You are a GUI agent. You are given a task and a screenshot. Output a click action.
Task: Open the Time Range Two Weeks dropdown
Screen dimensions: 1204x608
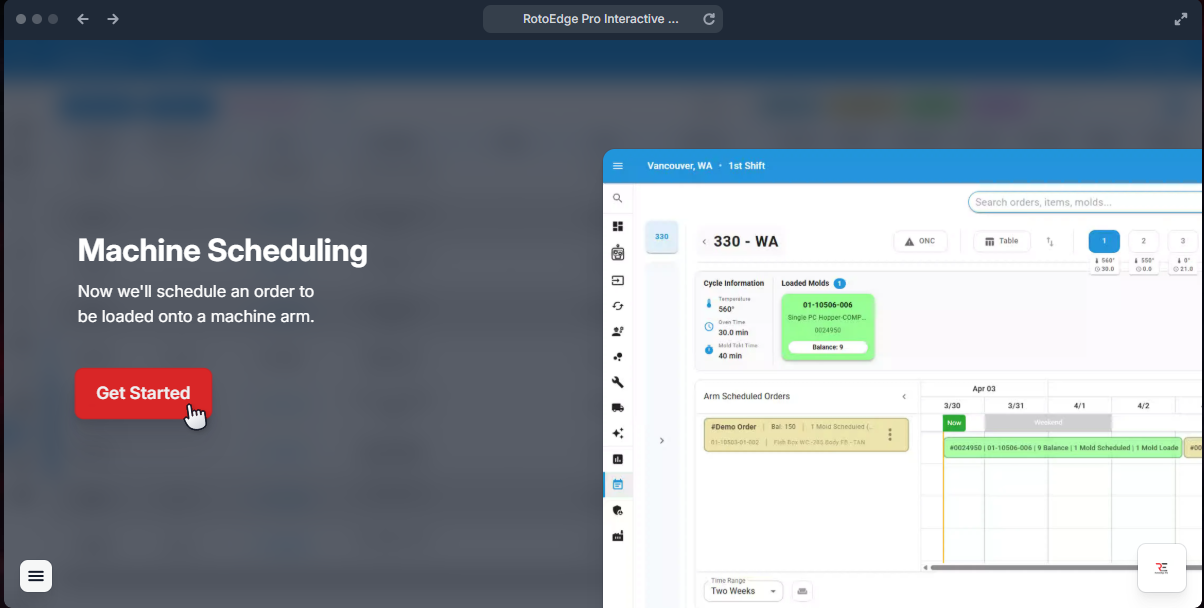click(x=744, y=591)
